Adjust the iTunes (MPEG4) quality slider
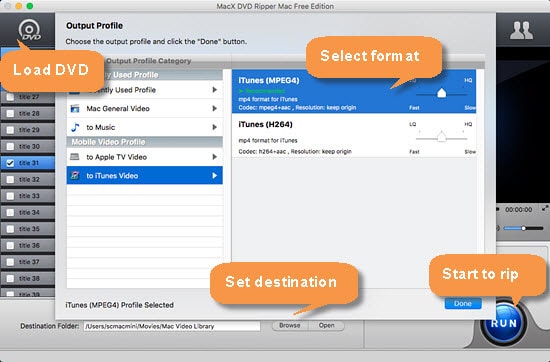Screen dimensions: 550x362 (442, 93)
